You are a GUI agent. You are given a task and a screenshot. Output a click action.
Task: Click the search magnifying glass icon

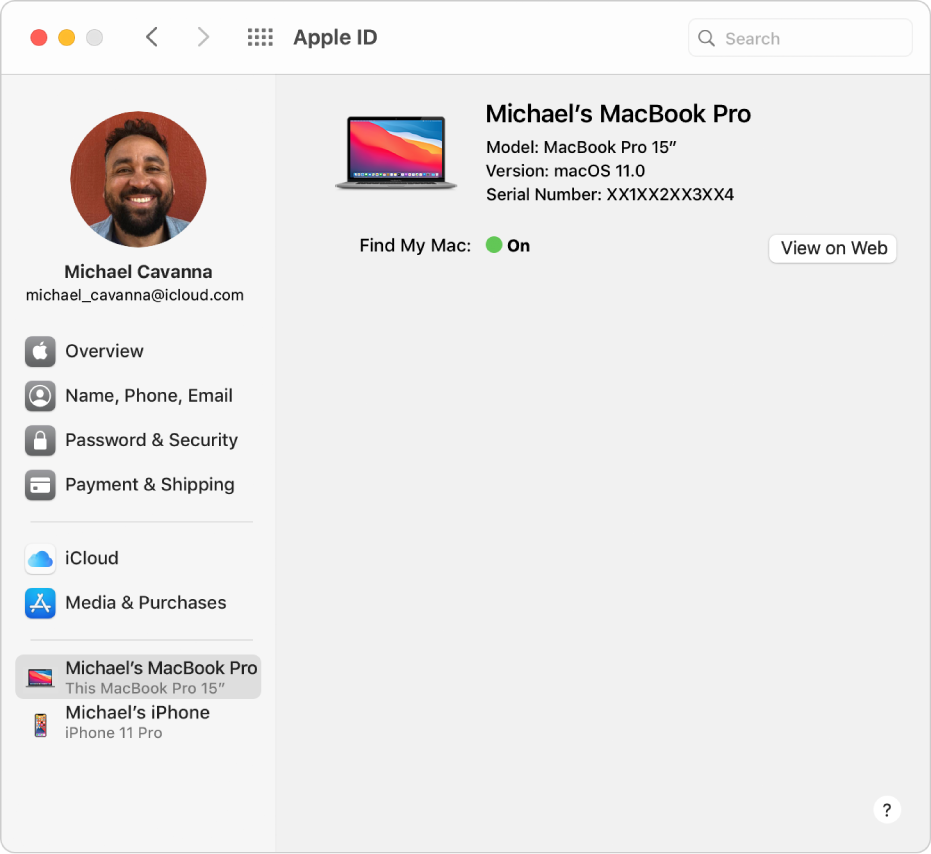706,37
